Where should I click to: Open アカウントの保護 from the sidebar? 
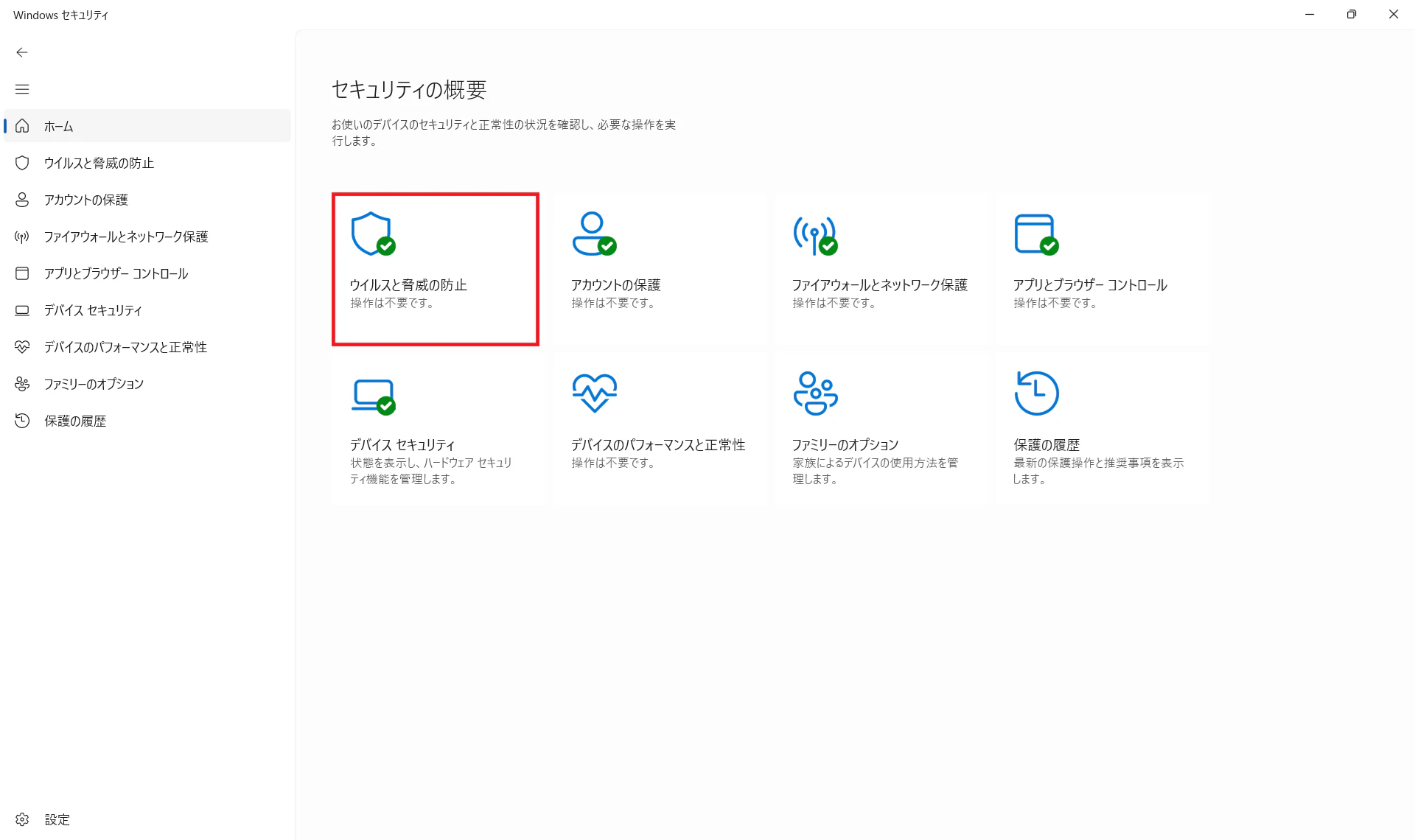tap(147, 200)
